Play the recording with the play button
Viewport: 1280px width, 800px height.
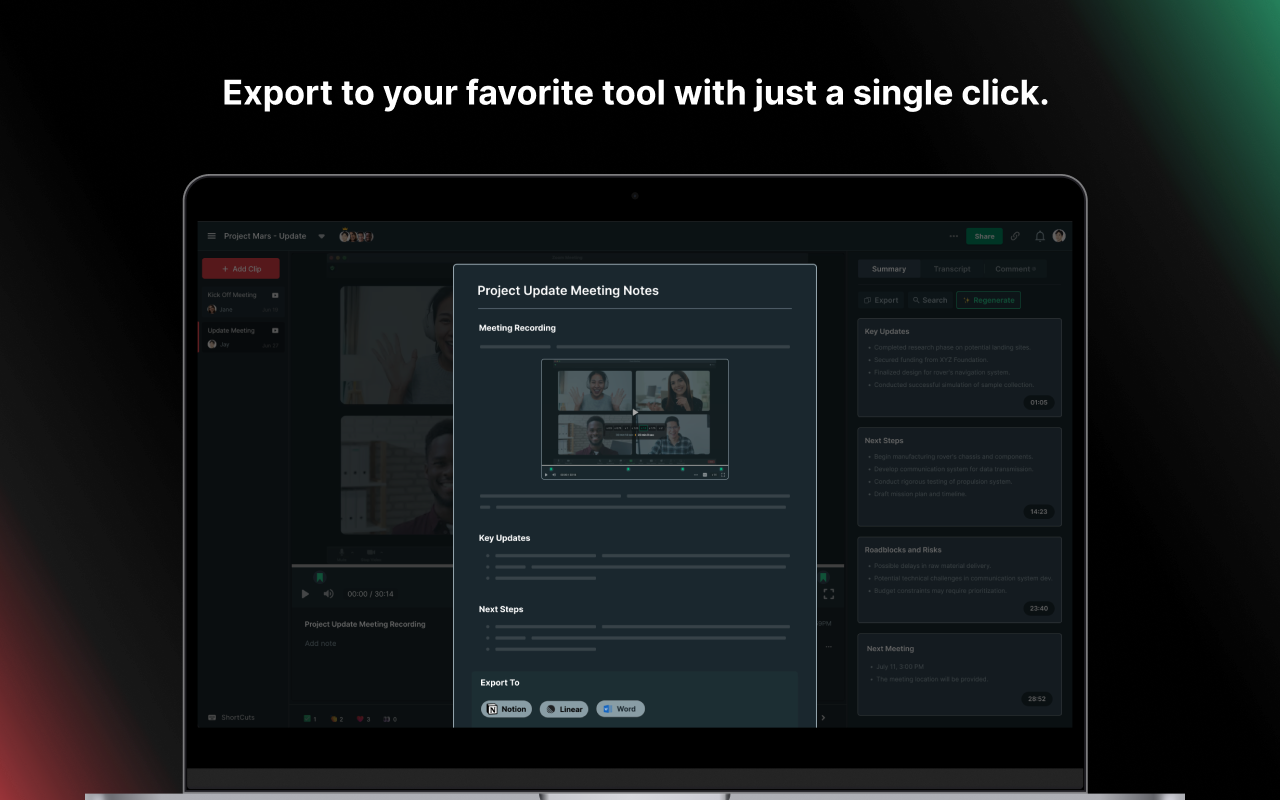306,594
